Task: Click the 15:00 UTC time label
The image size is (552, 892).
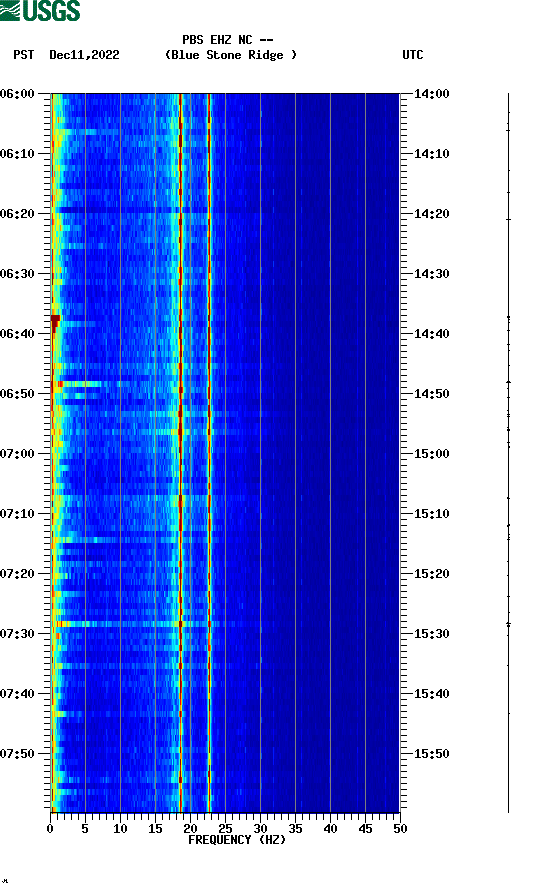Action: pos(431,453)
